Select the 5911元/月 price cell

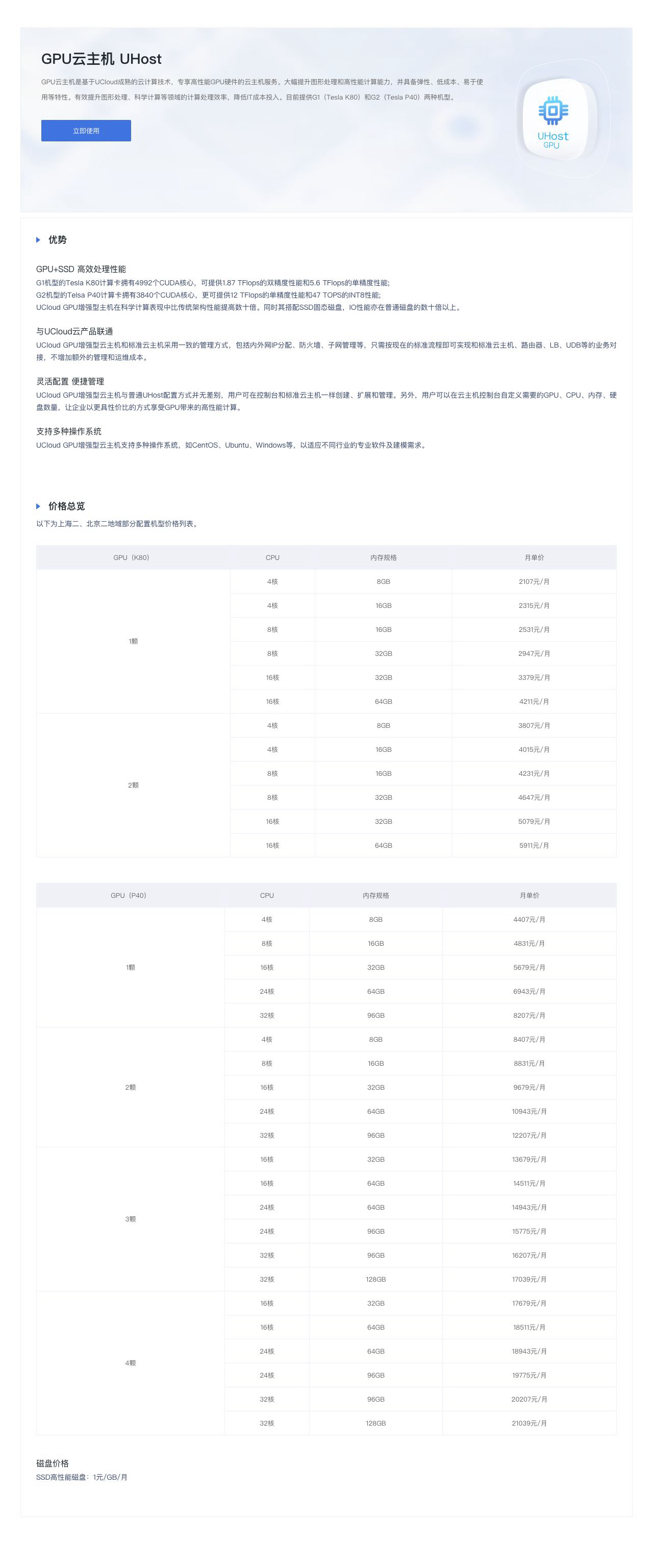tap(534, 845)
